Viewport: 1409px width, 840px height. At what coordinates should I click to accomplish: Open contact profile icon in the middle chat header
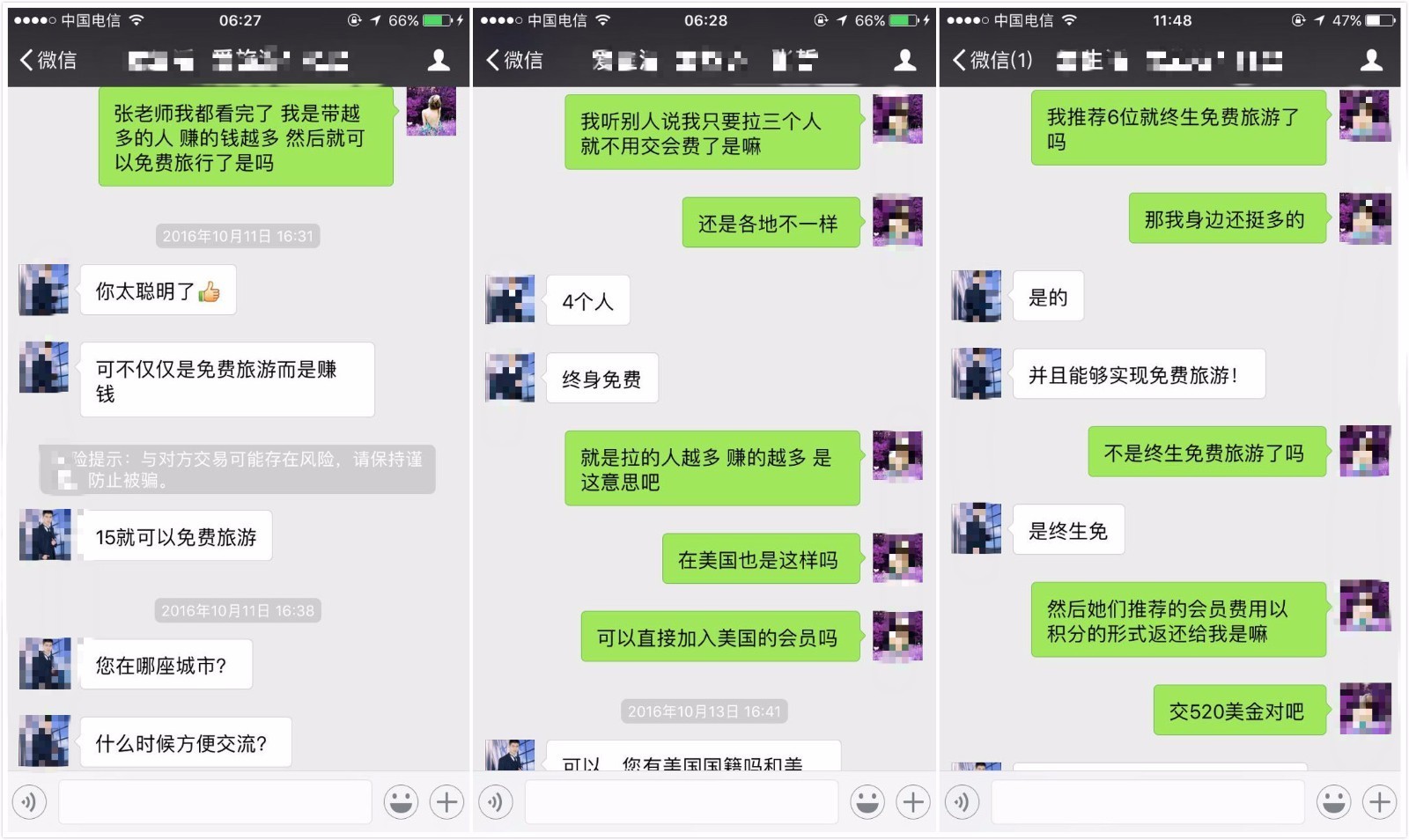click(x=904, y=60)
